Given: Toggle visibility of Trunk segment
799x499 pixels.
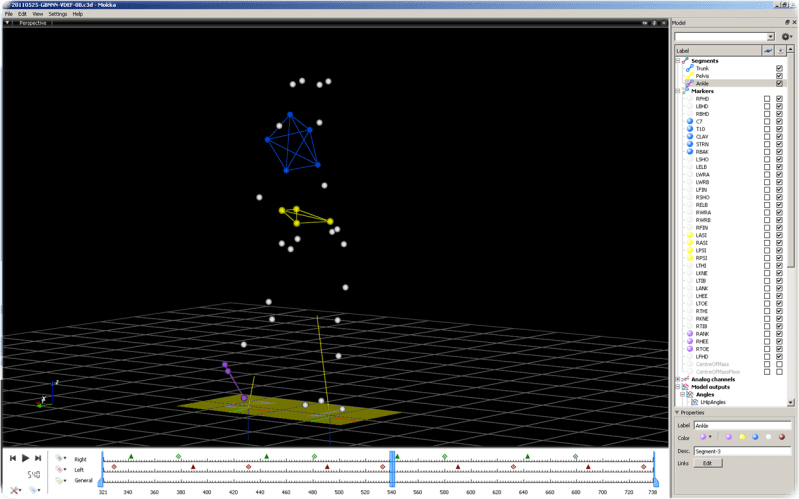Looking at the screenshot, I should click(779, 68).
